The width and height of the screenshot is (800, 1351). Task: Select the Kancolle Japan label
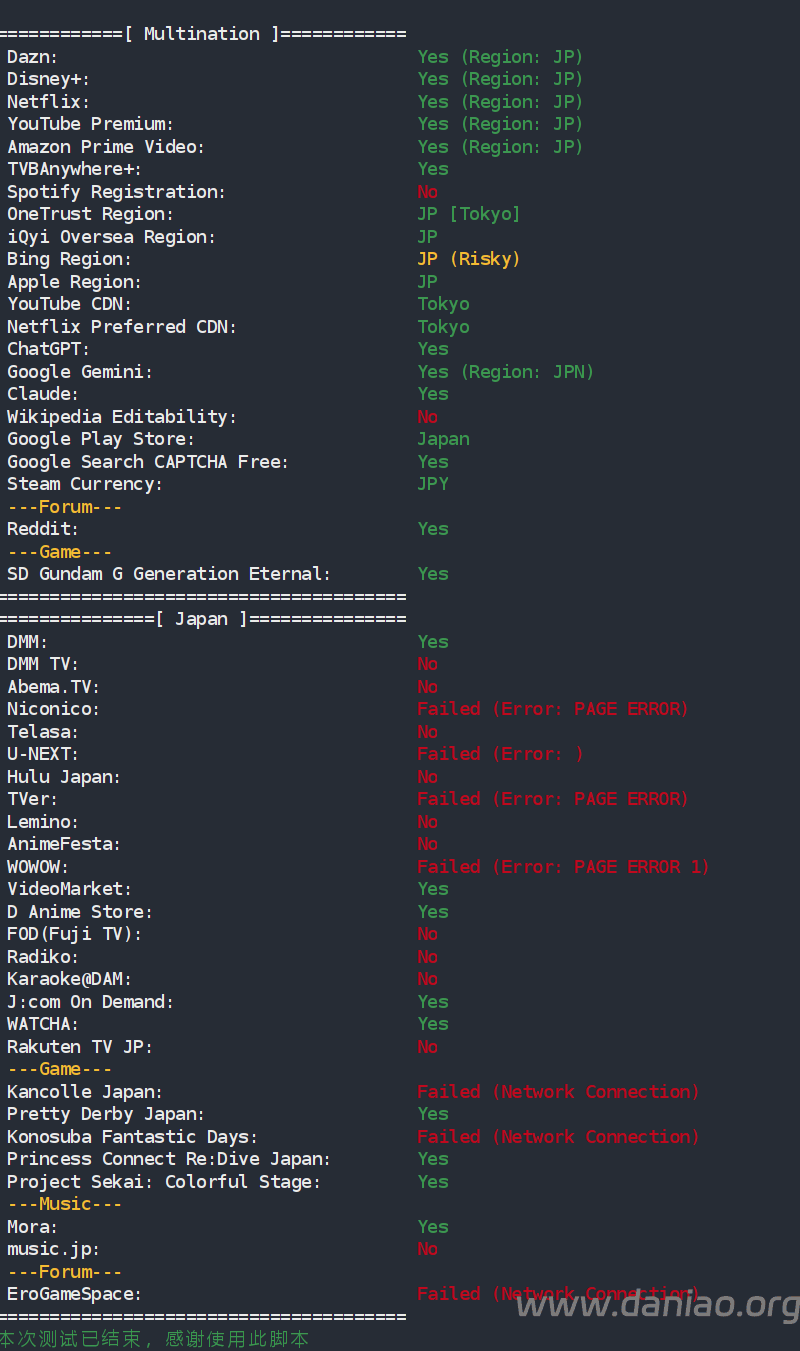[85, 1092]
